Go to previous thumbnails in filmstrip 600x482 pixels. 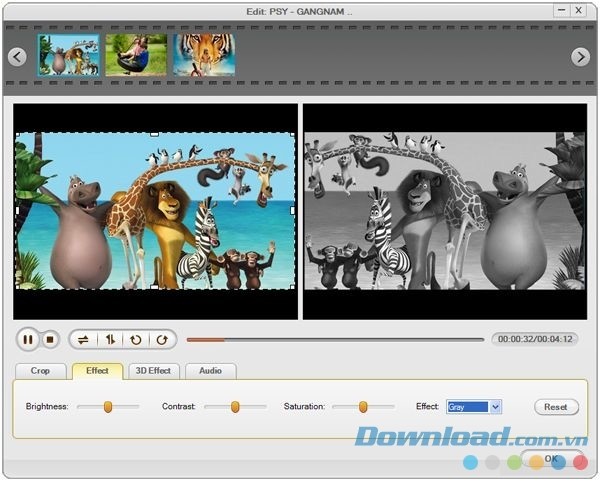click(17, 57)
